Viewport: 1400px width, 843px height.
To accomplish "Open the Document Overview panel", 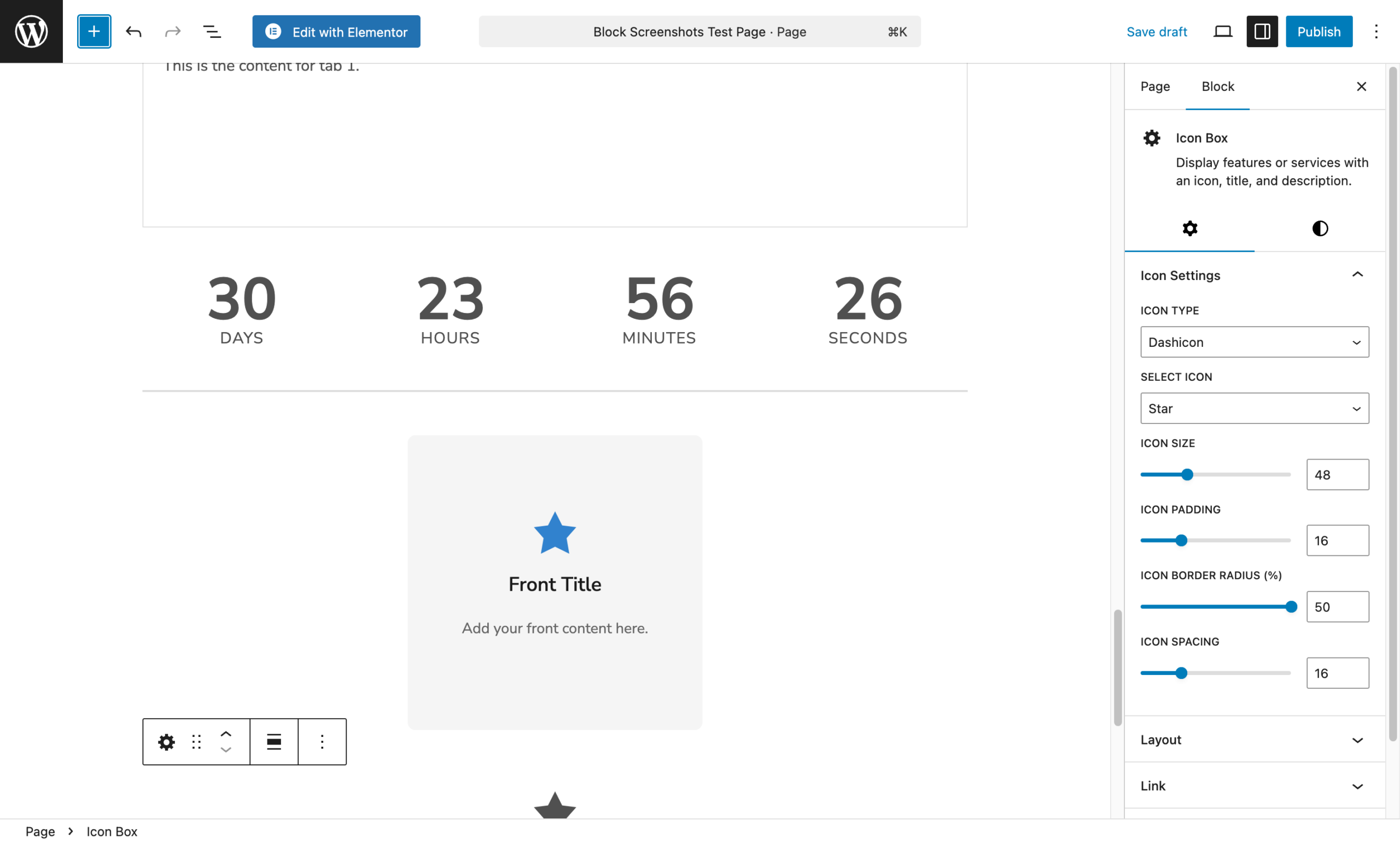I will [x=212, y=31].
